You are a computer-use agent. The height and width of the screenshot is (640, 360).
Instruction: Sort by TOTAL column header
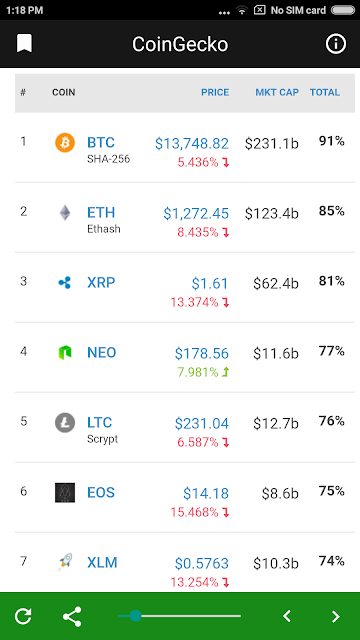pos(325,92)
